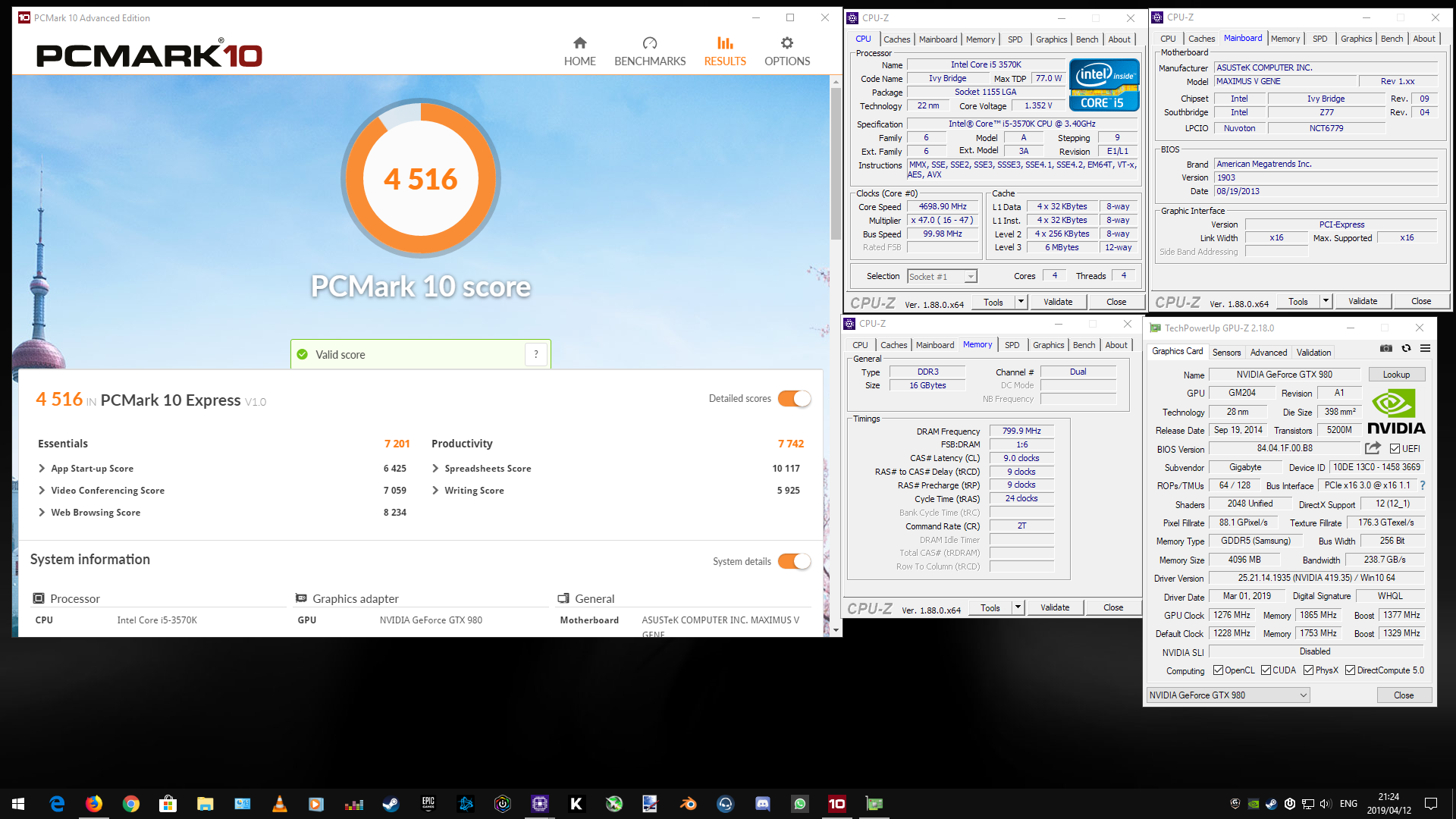Open Microsoft Store from the taskbar
This screenshot has height=819, width=1456.
click(x=168, y=804)
